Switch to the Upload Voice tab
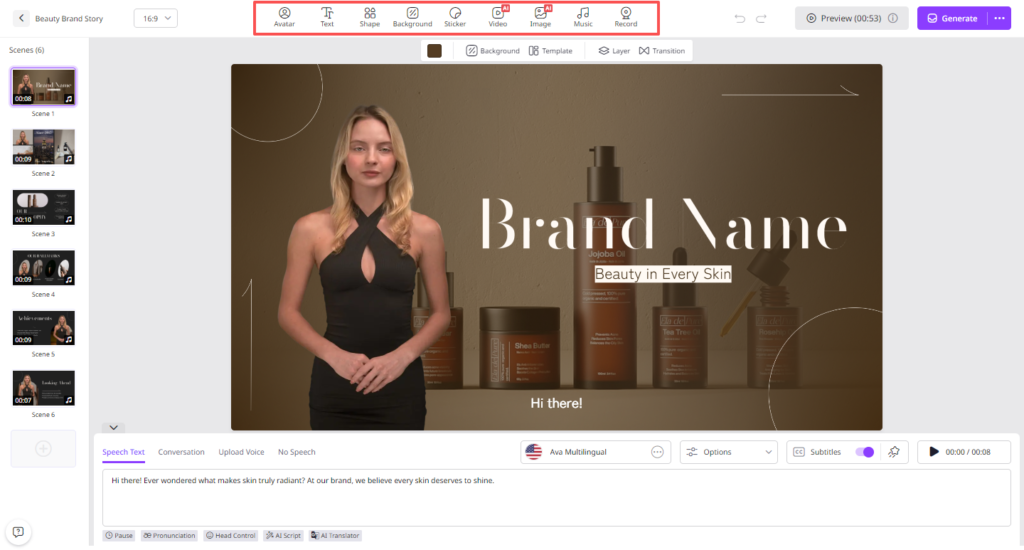 click(x=241, y=452)
